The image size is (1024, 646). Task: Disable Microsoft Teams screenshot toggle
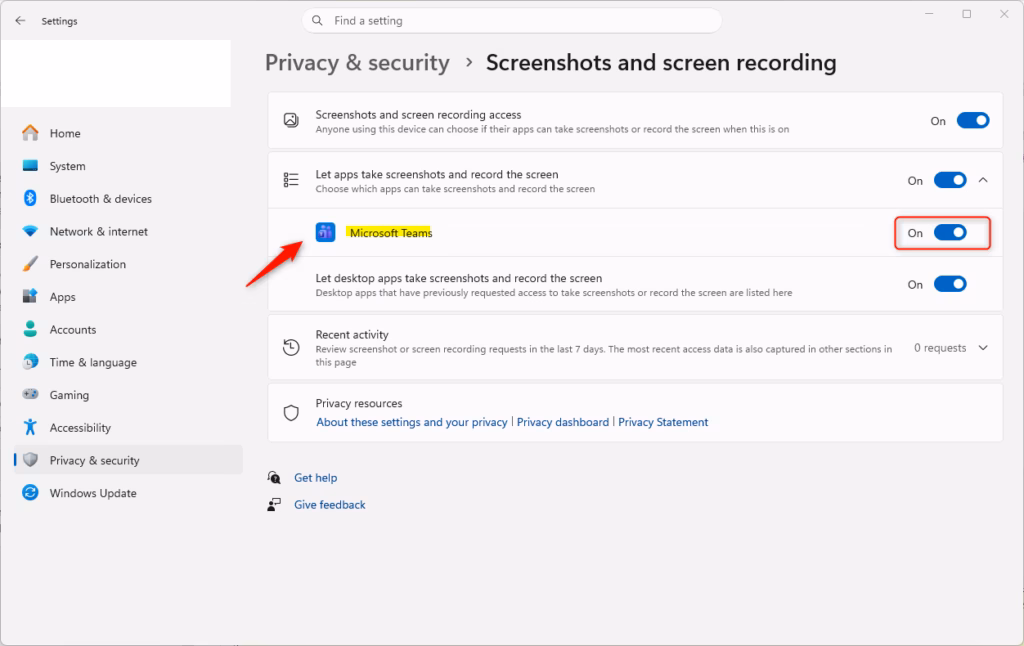pos(950,233)
